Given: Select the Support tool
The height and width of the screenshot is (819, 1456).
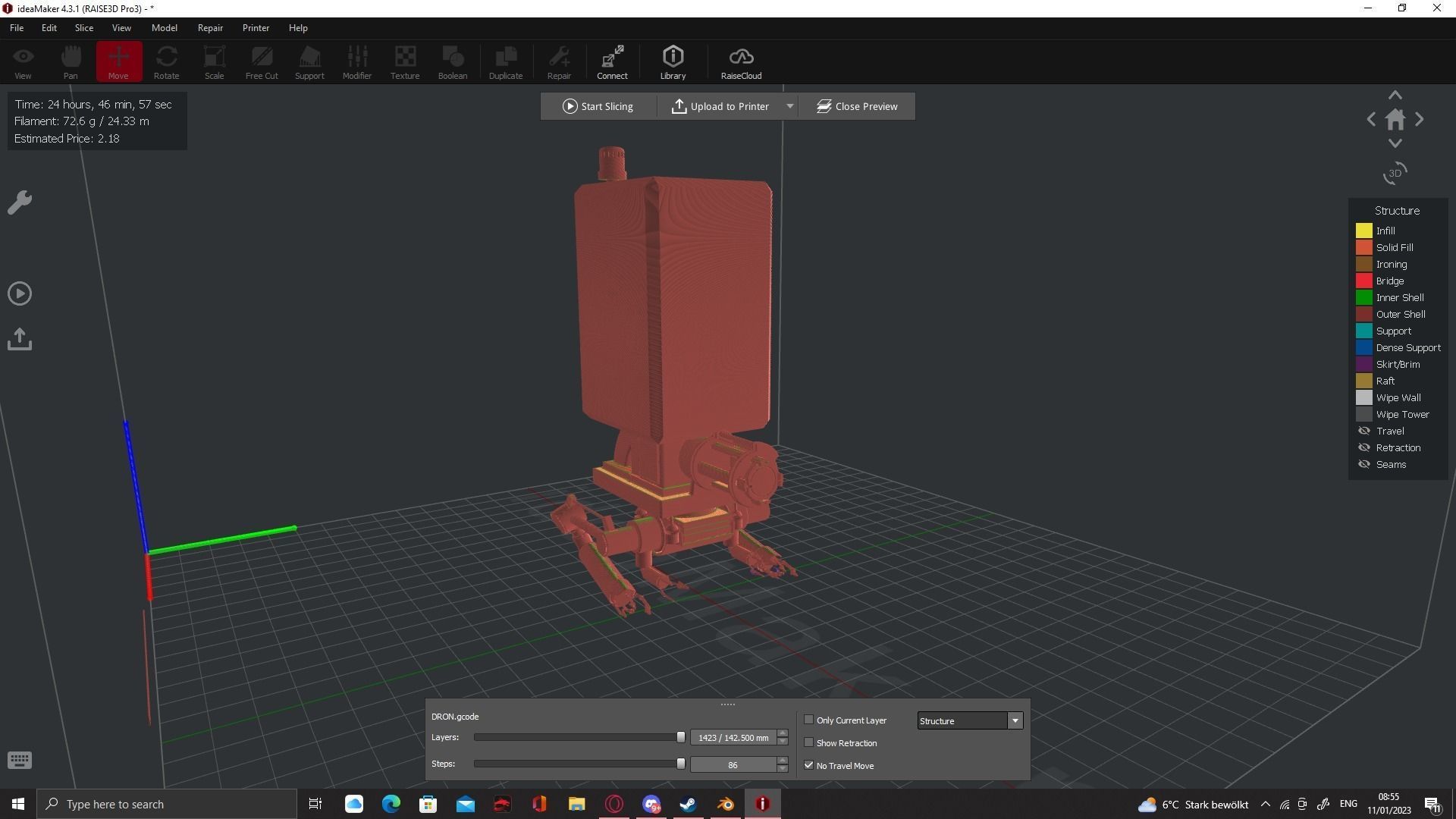Looking at the screenshot, I should [309, 61].
